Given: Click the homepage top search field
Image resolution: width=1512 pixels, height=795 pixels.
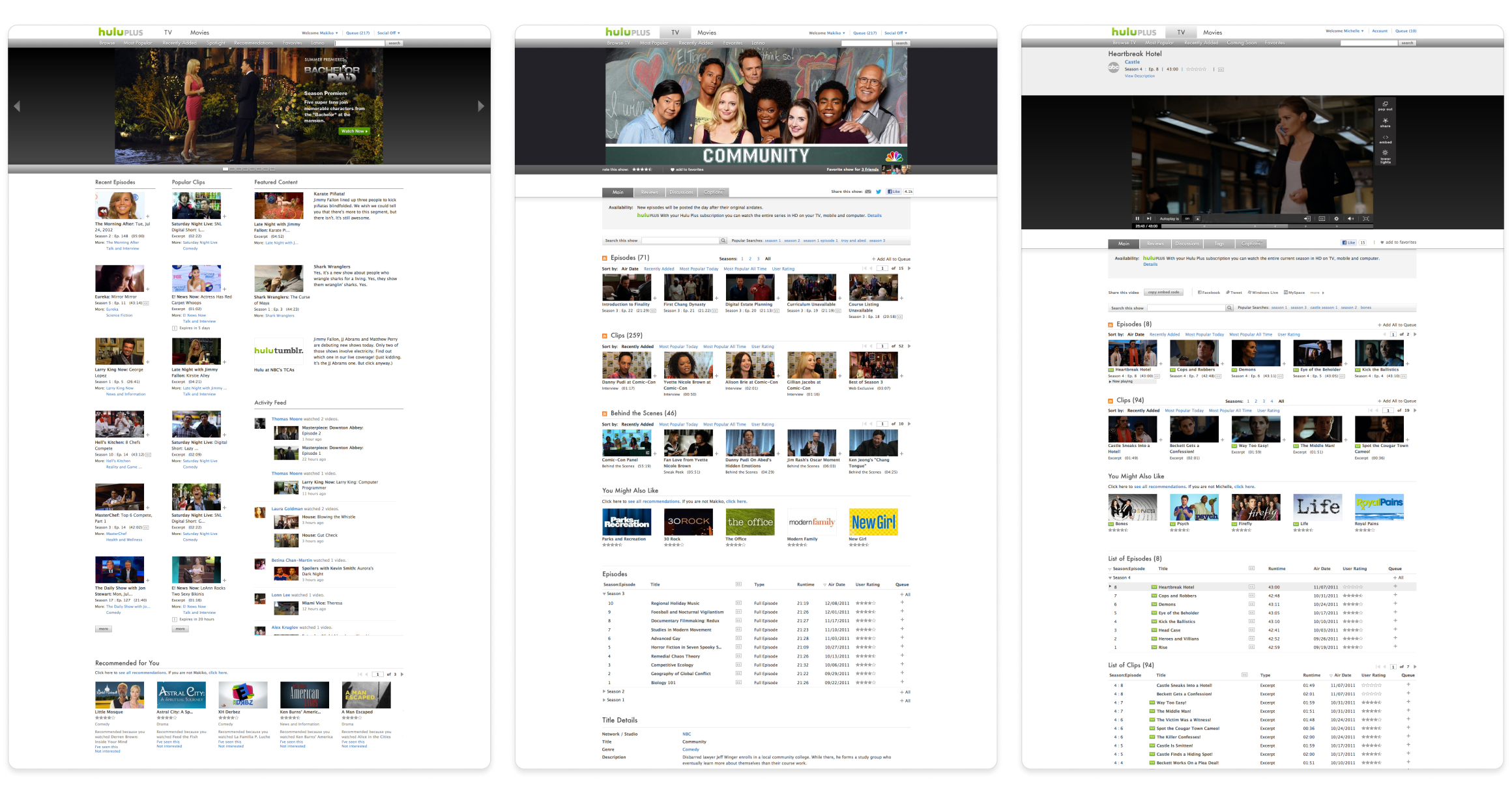Looking at the screenshot, I should click(x=360, y=43).
